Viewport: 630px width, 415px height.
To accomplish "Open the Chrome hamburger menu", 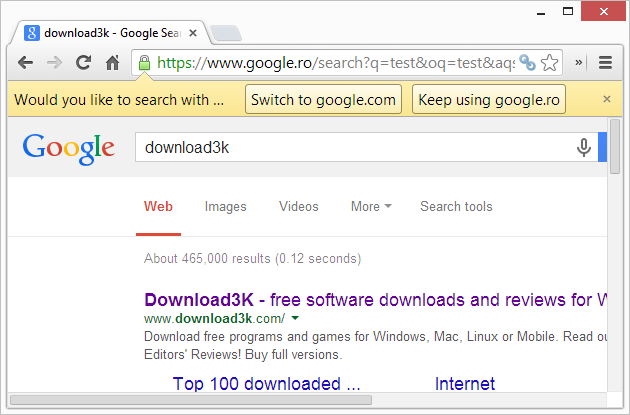I will [605, 63].
